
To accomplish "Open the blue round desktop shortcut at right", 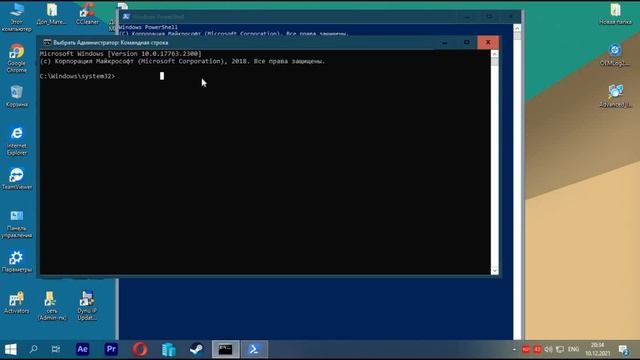I will coord(615,55).
